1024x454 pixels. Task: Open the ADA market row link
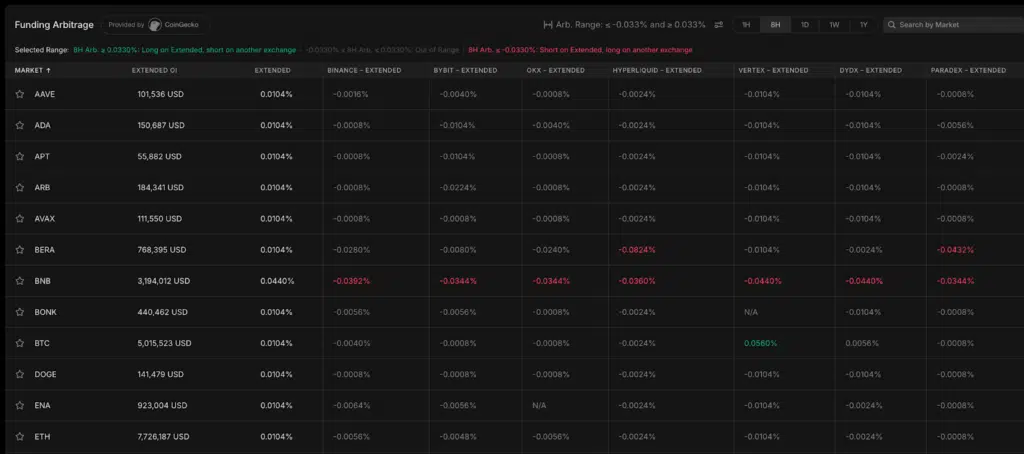pyautogui.click(x=42, y=125)
